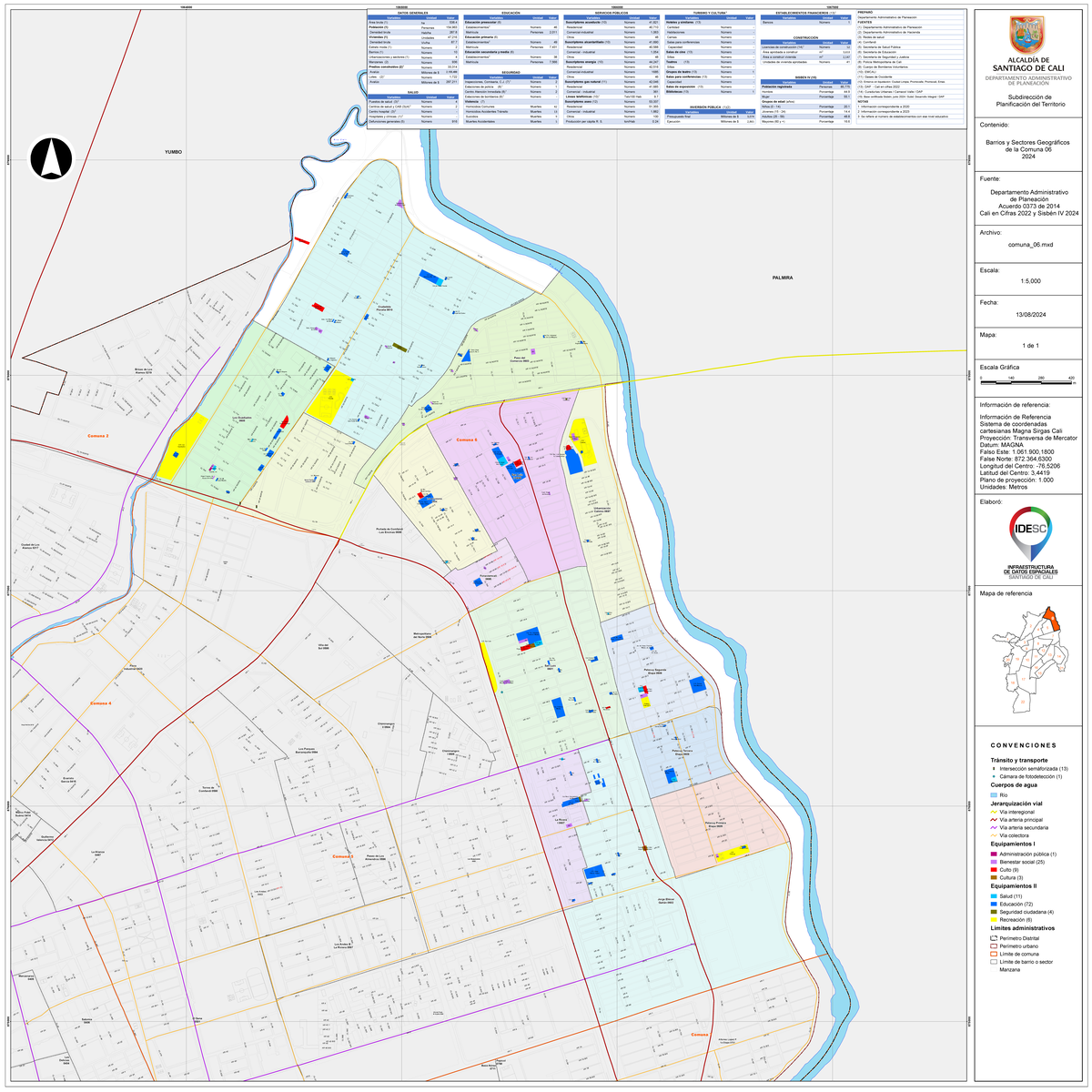Image resolution: width=1092 pixels, height=1092 pixels.
Task: Click the blue Educación legend swatch
Action: (x=994, y=904)
